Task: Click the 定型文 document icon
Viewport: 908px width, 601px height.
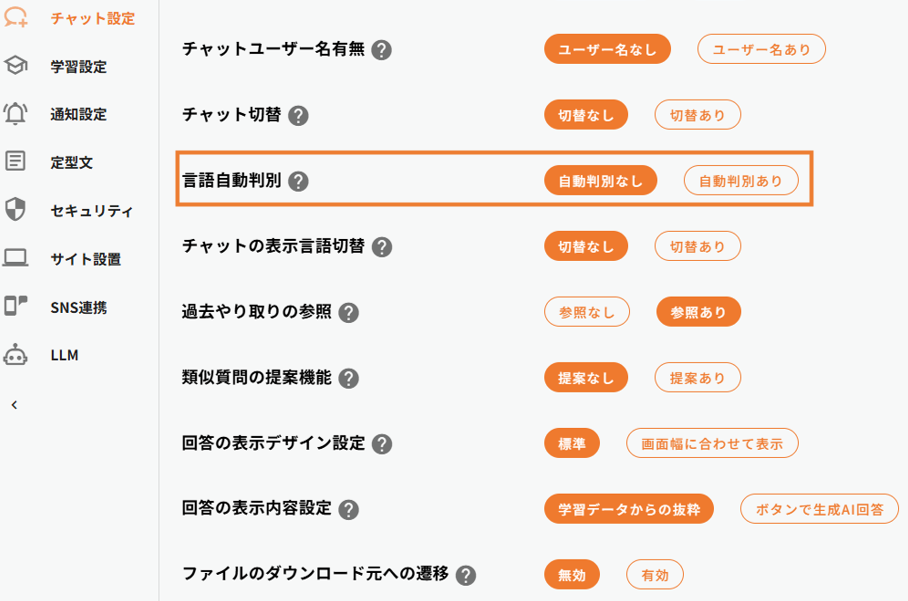Action: click(15, 162)
